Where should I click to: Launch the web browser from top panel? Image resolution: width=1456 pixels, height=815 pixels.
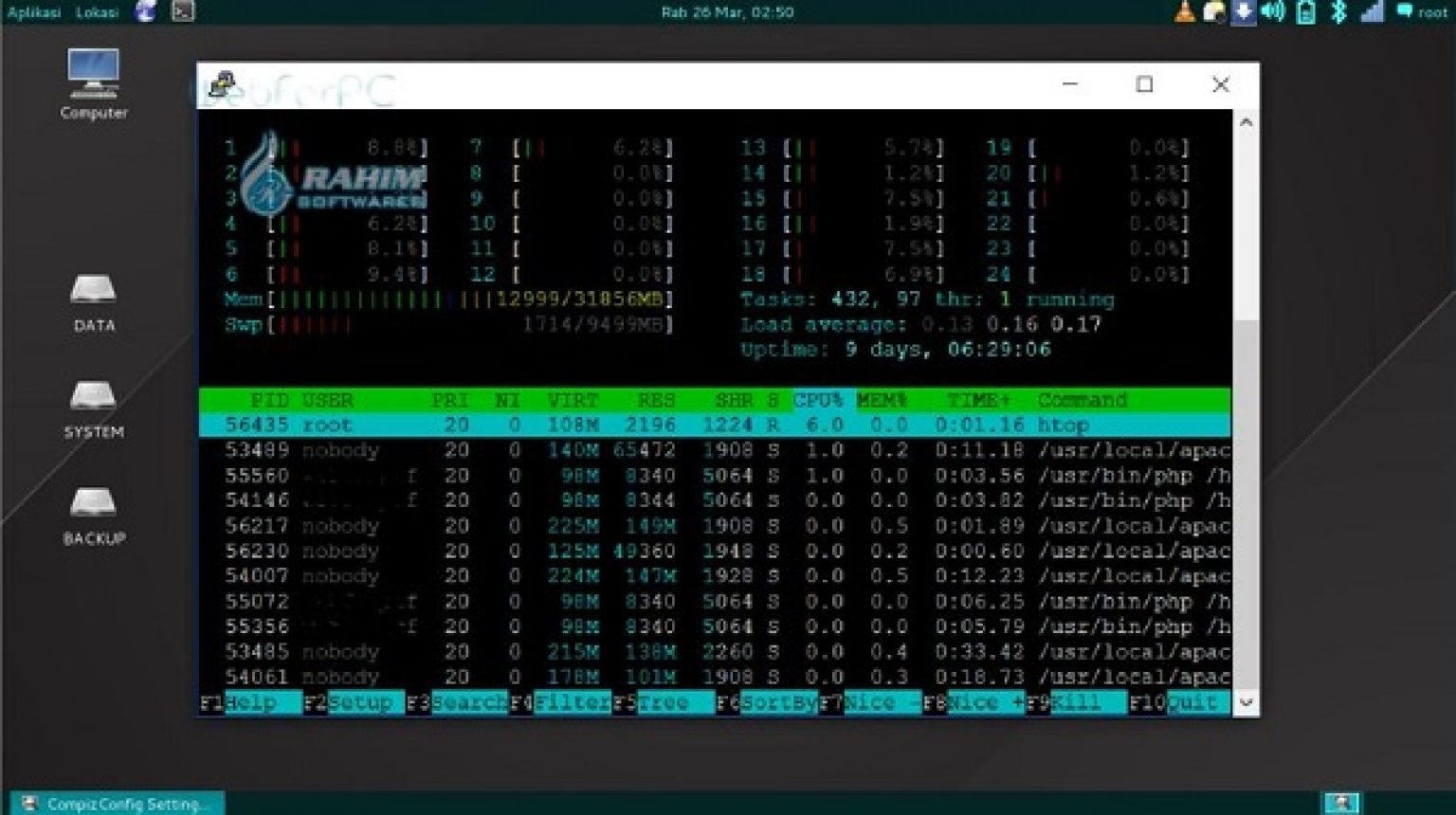pyautogui.click(x=146, y=11)
